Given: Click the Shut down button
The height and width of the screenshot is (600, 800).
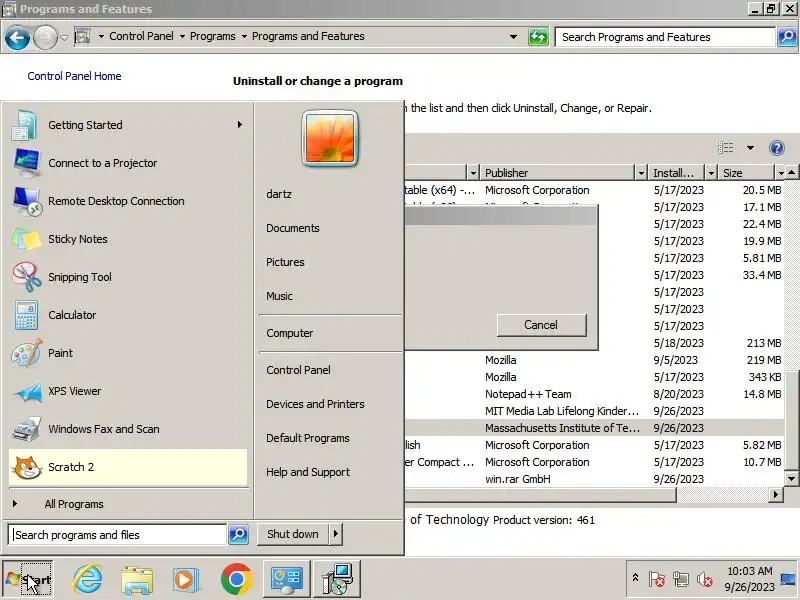Looking at the screenshot, I should pos(293,534).
